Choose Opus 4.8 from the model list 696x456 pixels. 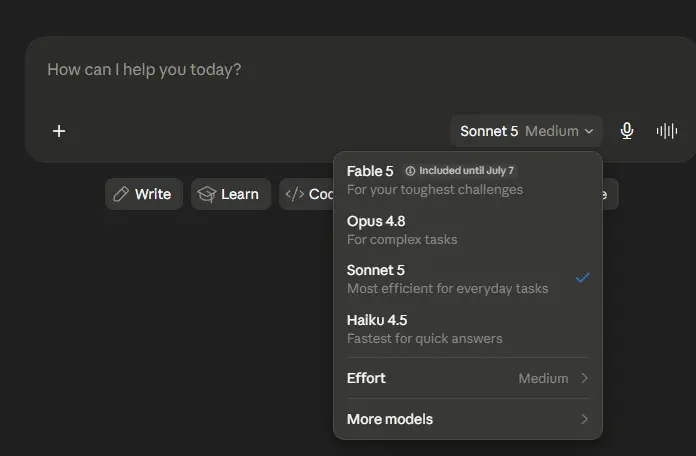coord(467,230)
